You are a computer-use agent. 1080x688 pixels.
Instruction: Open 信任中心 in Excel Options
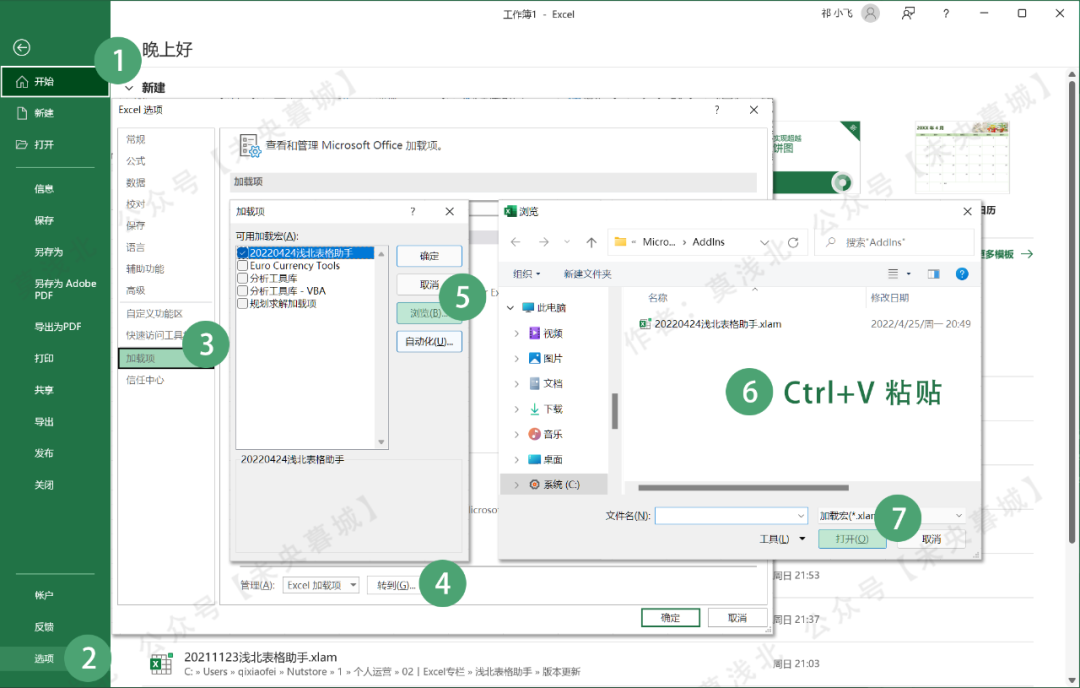(x=145, y=379)
